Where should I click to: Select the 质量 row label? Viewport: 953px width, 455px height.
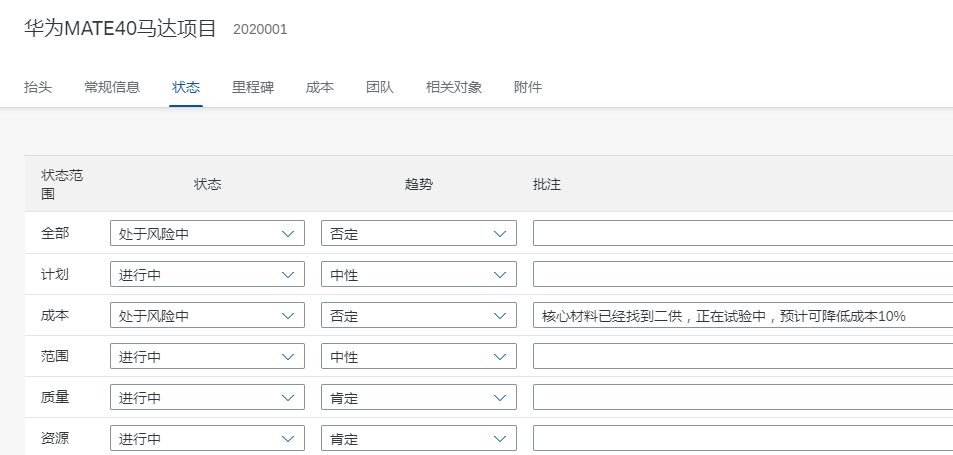click(x=55, y=397)
